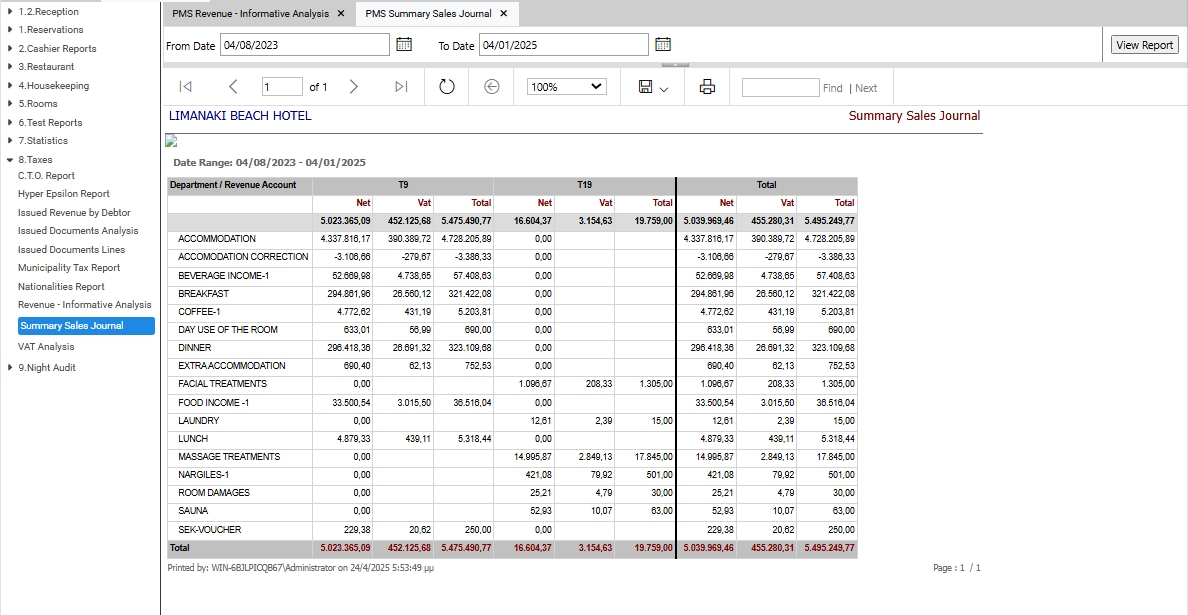Print the report
This screenshot has height=615, width=1188.
pos(707,87)
